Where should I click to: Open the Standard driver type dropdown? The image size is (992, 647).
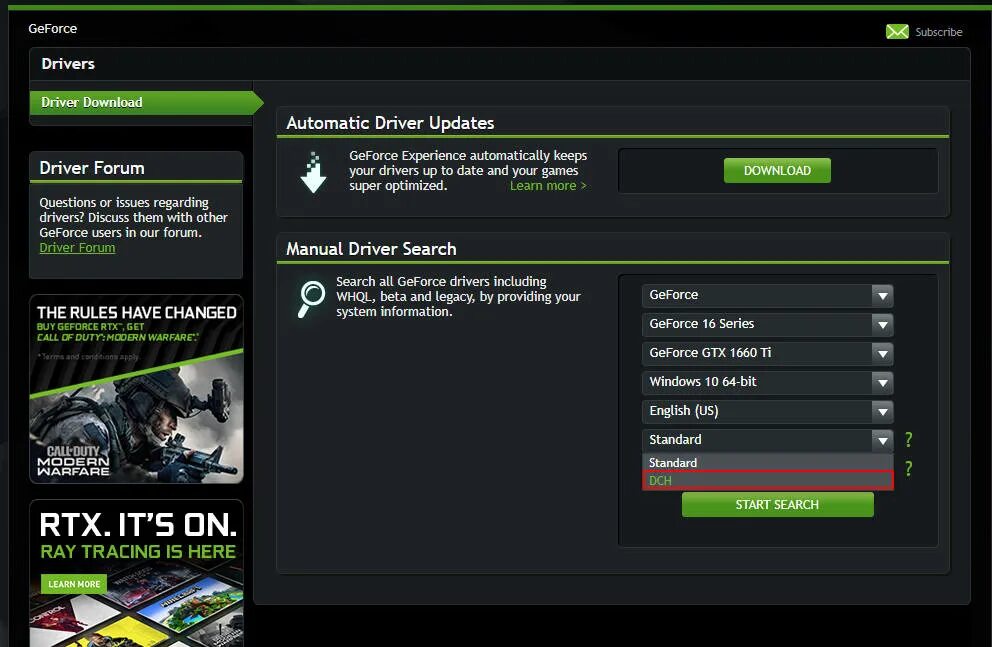[x=767, y=440]
